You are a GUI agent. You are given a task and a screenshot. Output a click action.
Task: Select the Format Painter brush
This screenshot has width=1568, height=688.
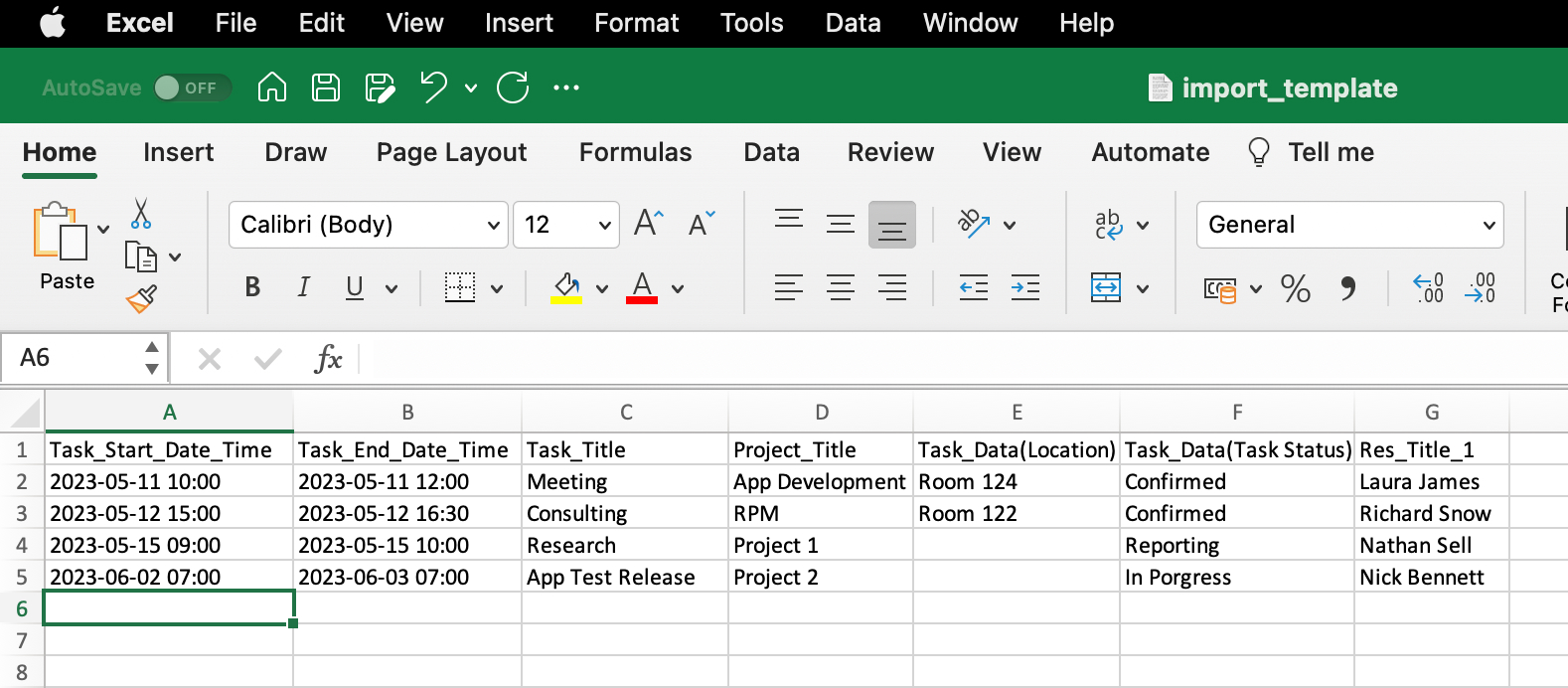click(x=141, y=298)
